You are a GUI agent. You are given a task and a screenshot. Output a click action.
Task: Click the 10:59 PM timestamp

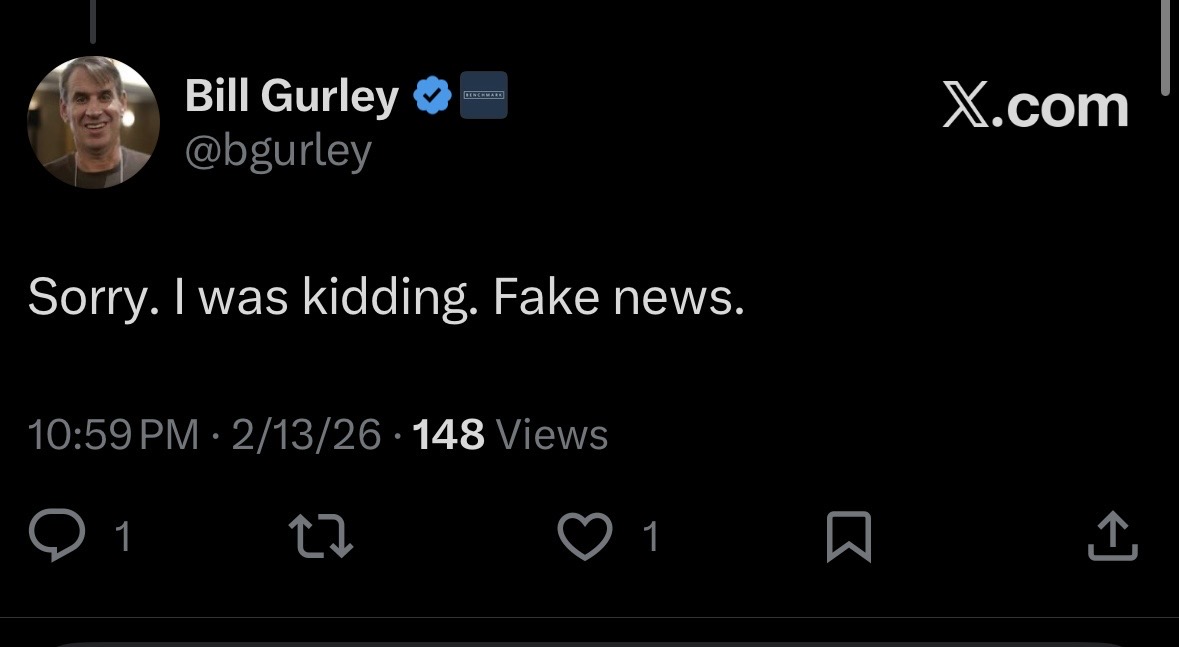click(x=114, y=435)
